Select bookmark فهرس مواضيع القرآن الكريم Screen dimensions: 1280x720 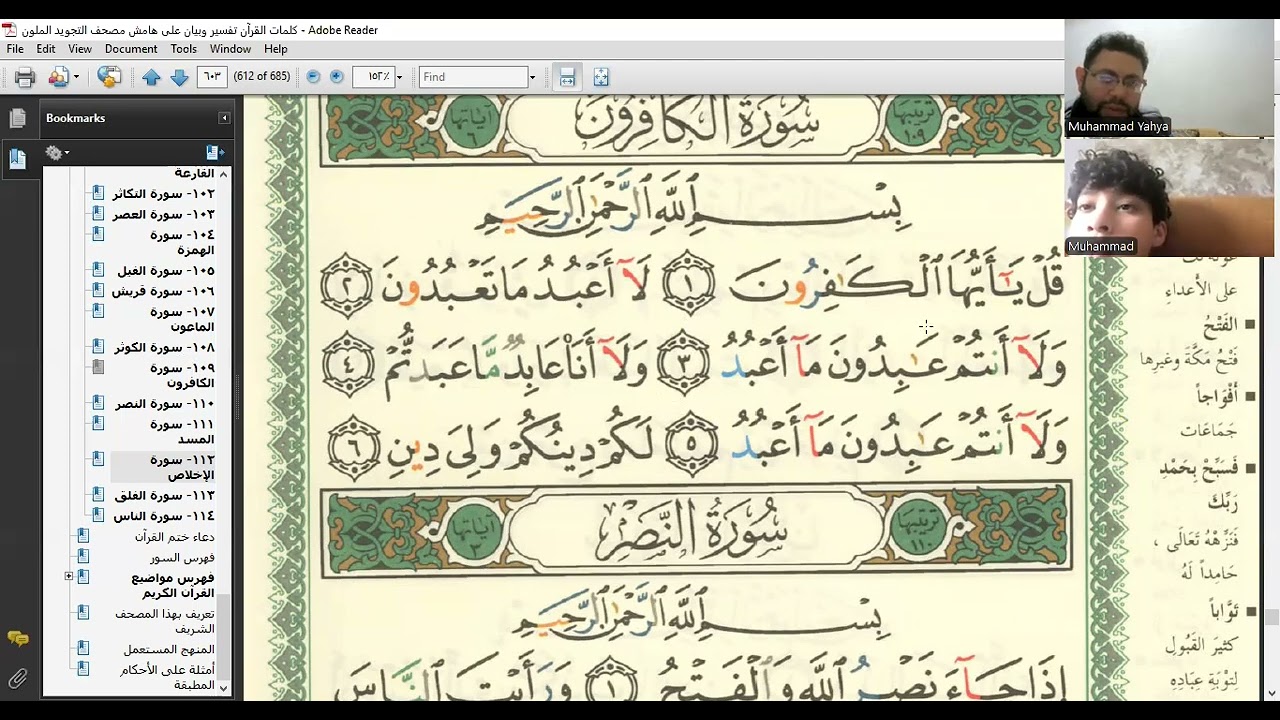point(173,585)
